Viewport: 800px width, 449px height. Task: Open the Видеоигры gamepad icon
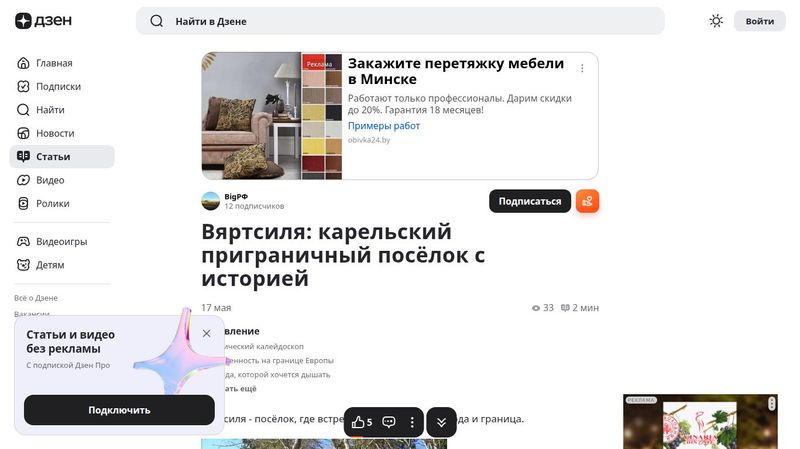[24, 242]
